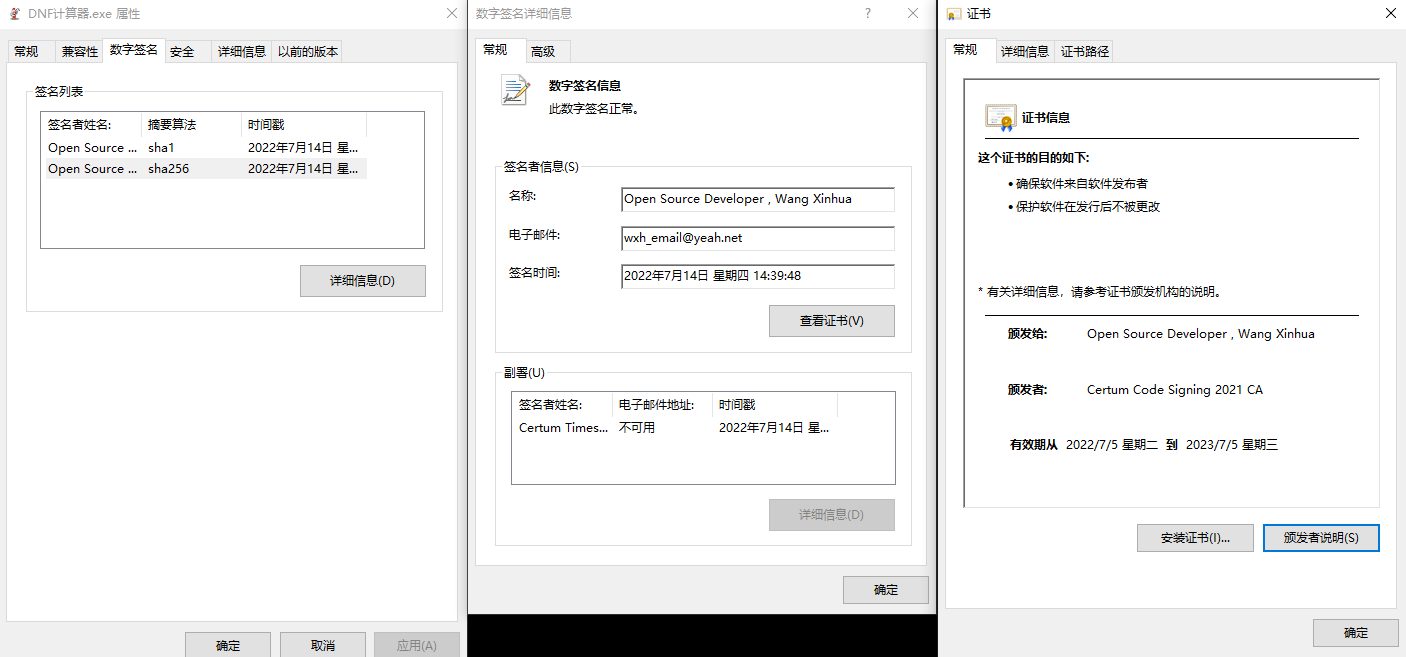The width and height of the screenshot is (1406, 657).
Task: Switch to the 详细信息 properties tab
Action: point(241,50)
